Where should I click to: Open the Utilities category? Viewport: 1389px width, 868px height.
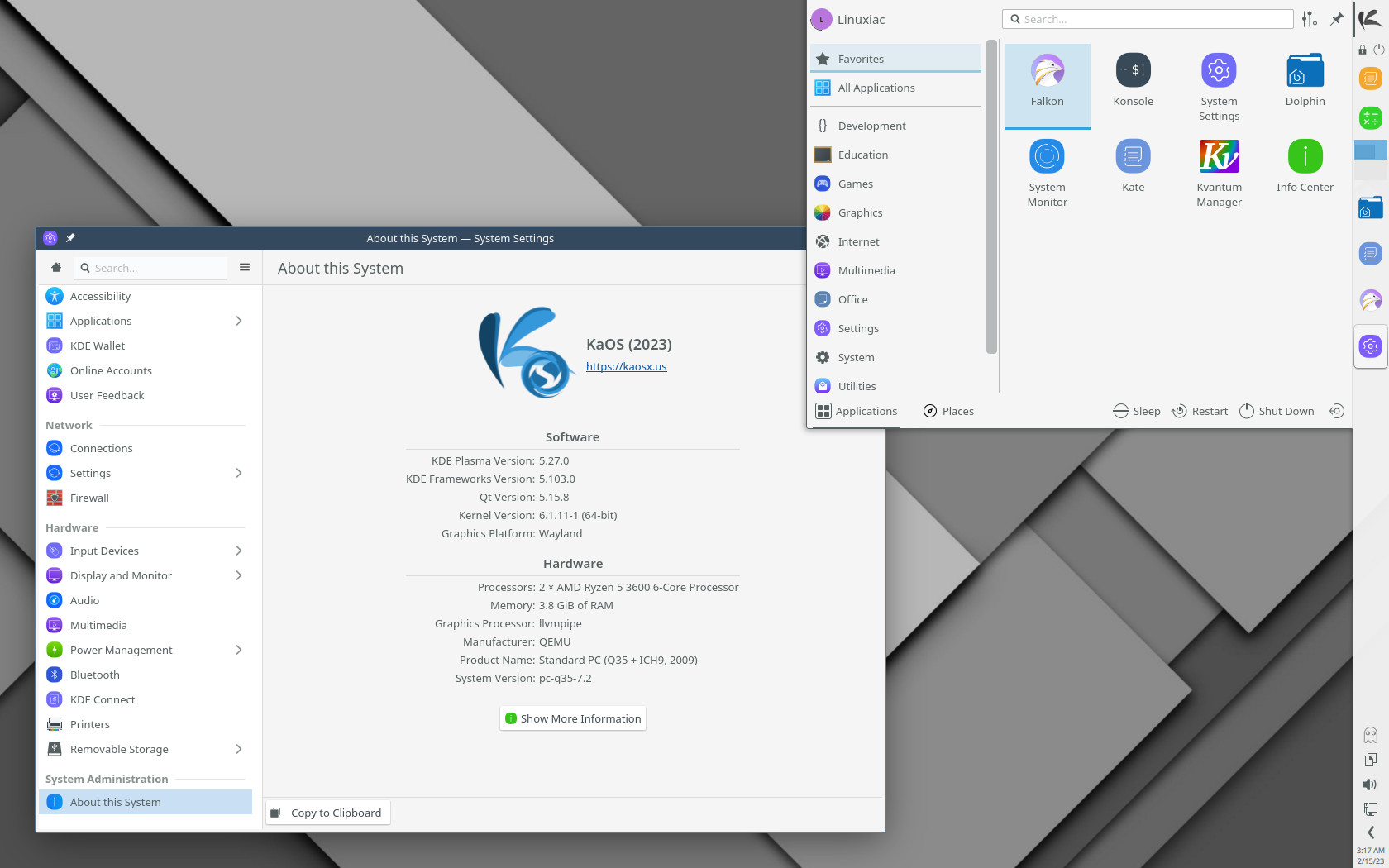click(895, 386)
